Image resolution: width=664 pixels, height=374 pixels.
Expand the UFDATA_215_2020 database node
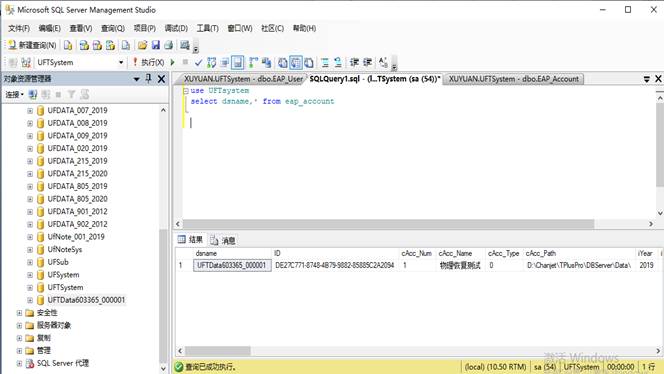(x=30, y=174)
